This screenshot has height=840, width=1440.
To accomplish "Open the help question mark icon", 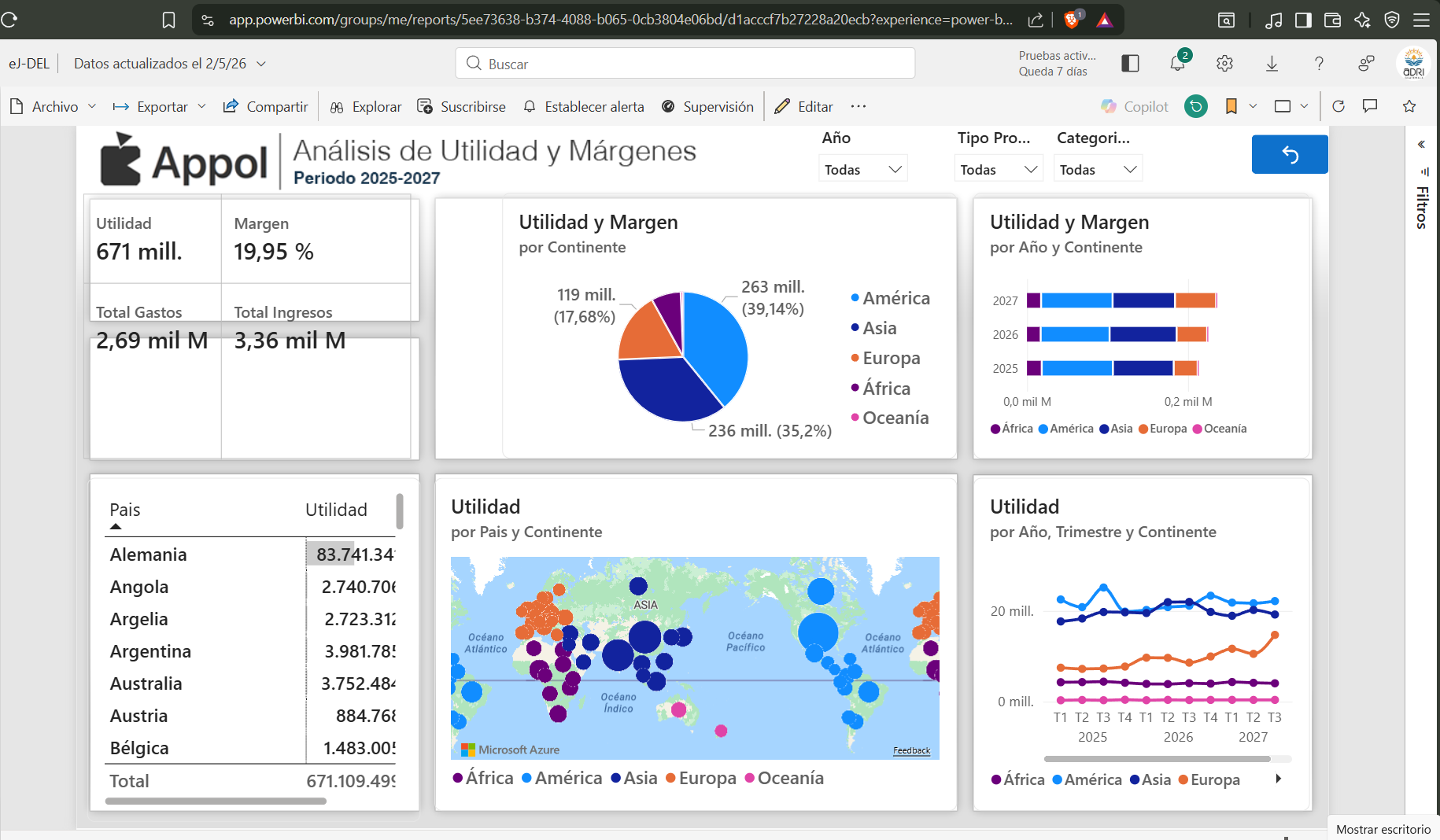I will (x=1319, y=64).
